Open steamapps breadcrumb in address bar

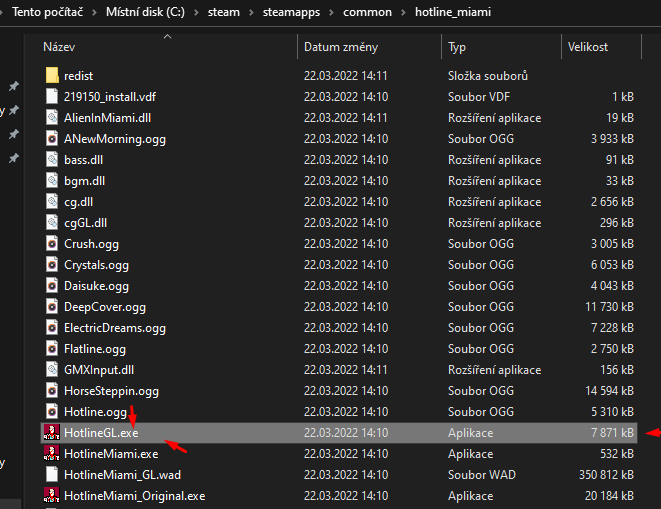(291, 12)
